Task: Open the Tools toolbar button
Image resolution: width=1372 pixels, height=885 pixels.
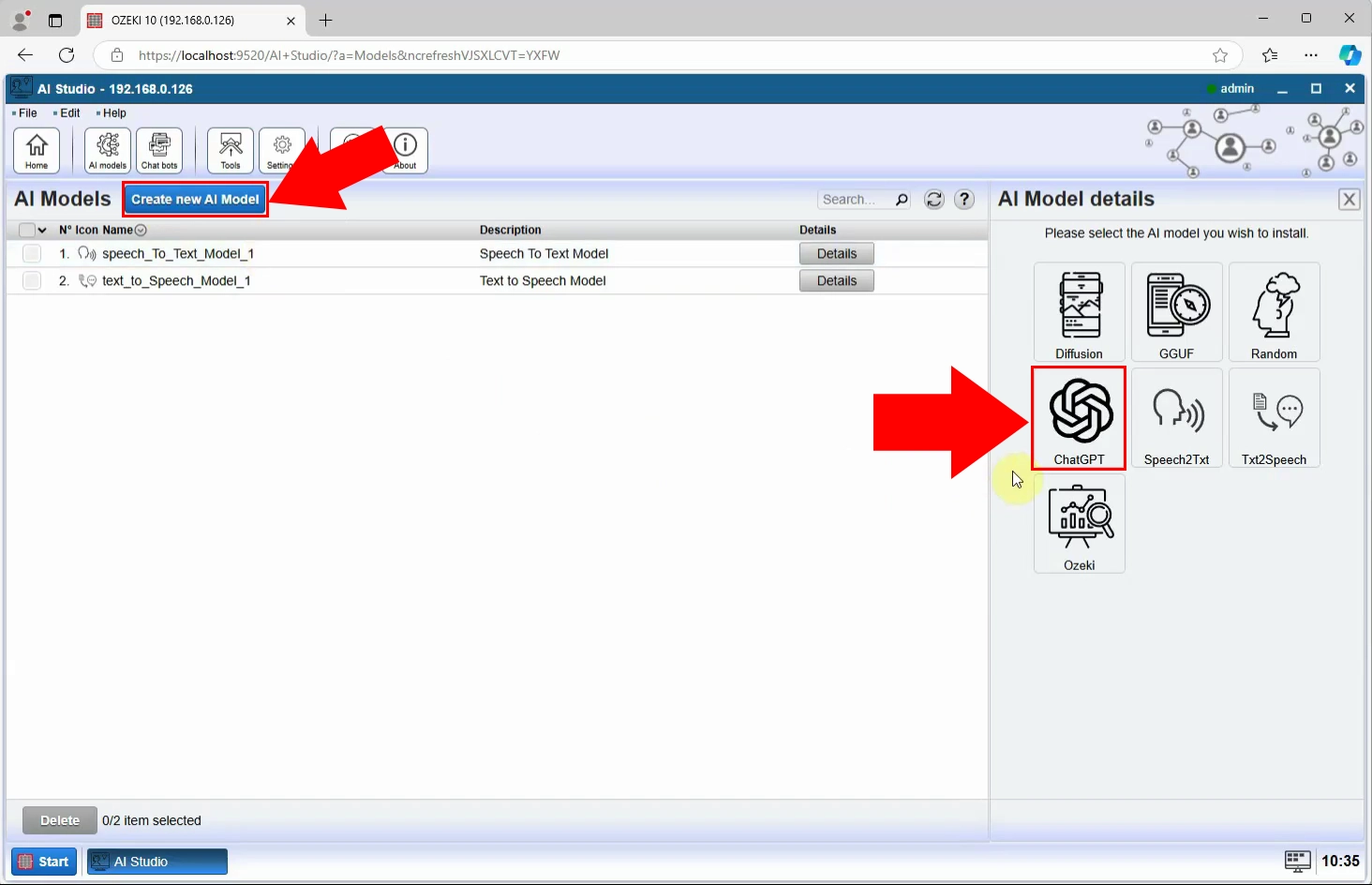Action: (231, 151)
